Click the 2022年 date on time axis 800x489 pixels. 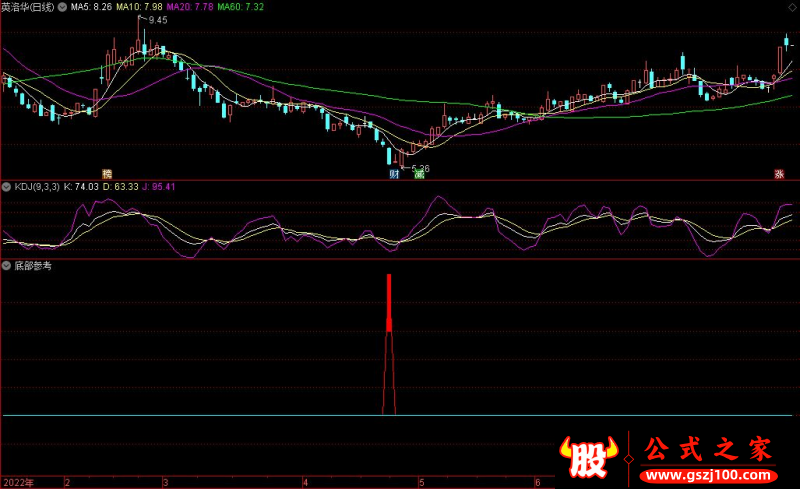coord(19,482)
